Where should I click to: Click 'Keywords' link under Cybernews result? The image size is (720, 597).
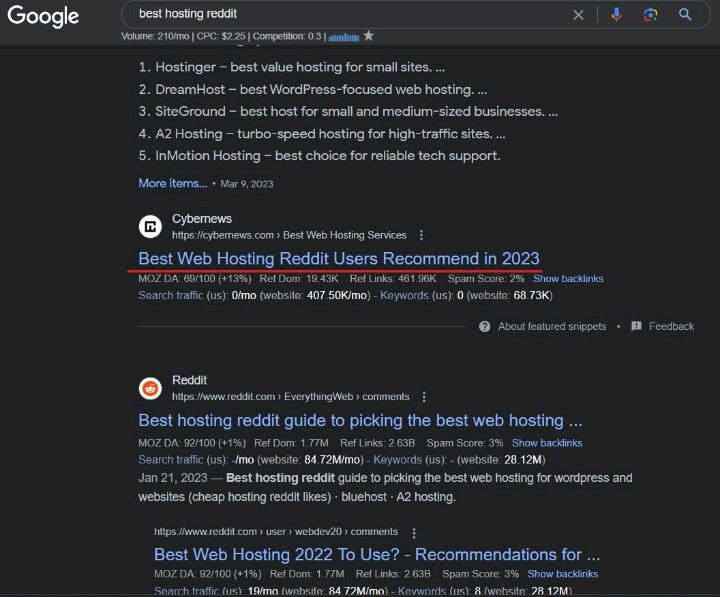click(x=404, y=295)
